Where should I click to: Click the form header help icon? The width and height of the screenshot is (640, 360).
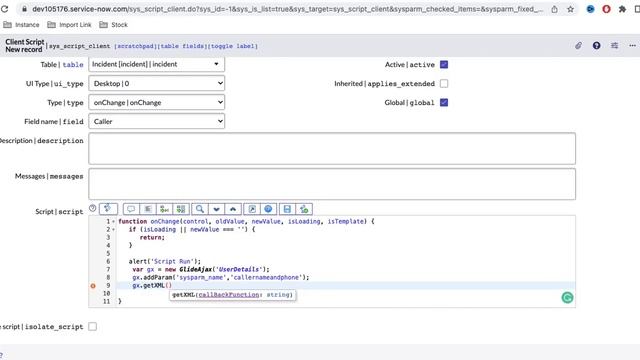596,46
